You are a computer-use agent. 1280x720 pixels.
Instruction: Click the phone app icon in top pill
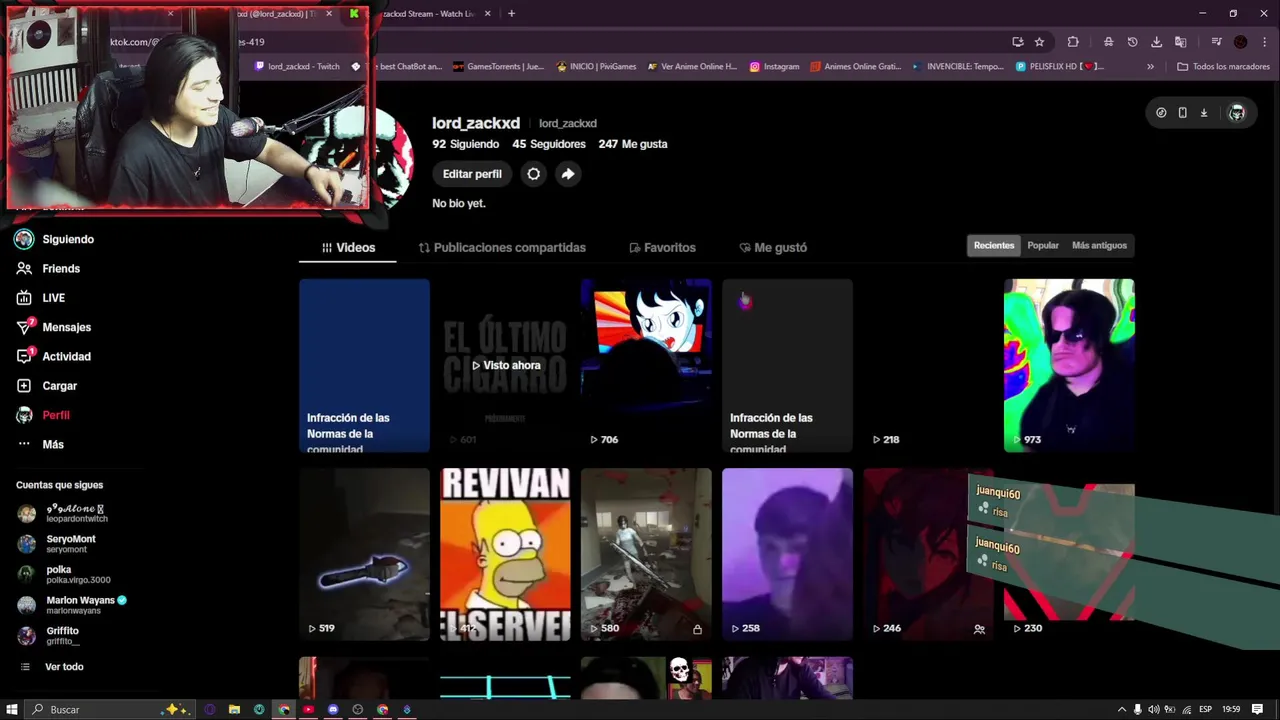pos(1182,113)
